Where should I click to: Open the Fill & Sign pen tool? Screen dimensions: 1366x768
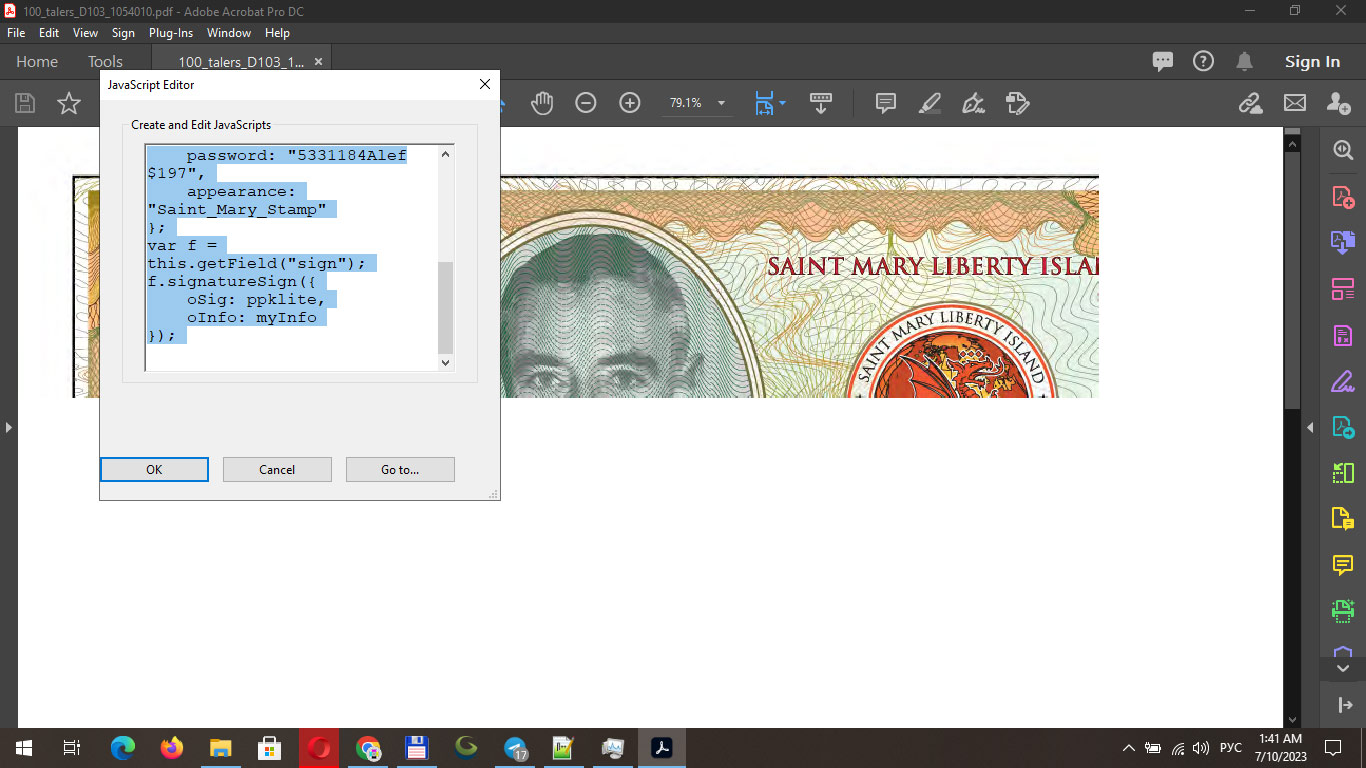973,103
